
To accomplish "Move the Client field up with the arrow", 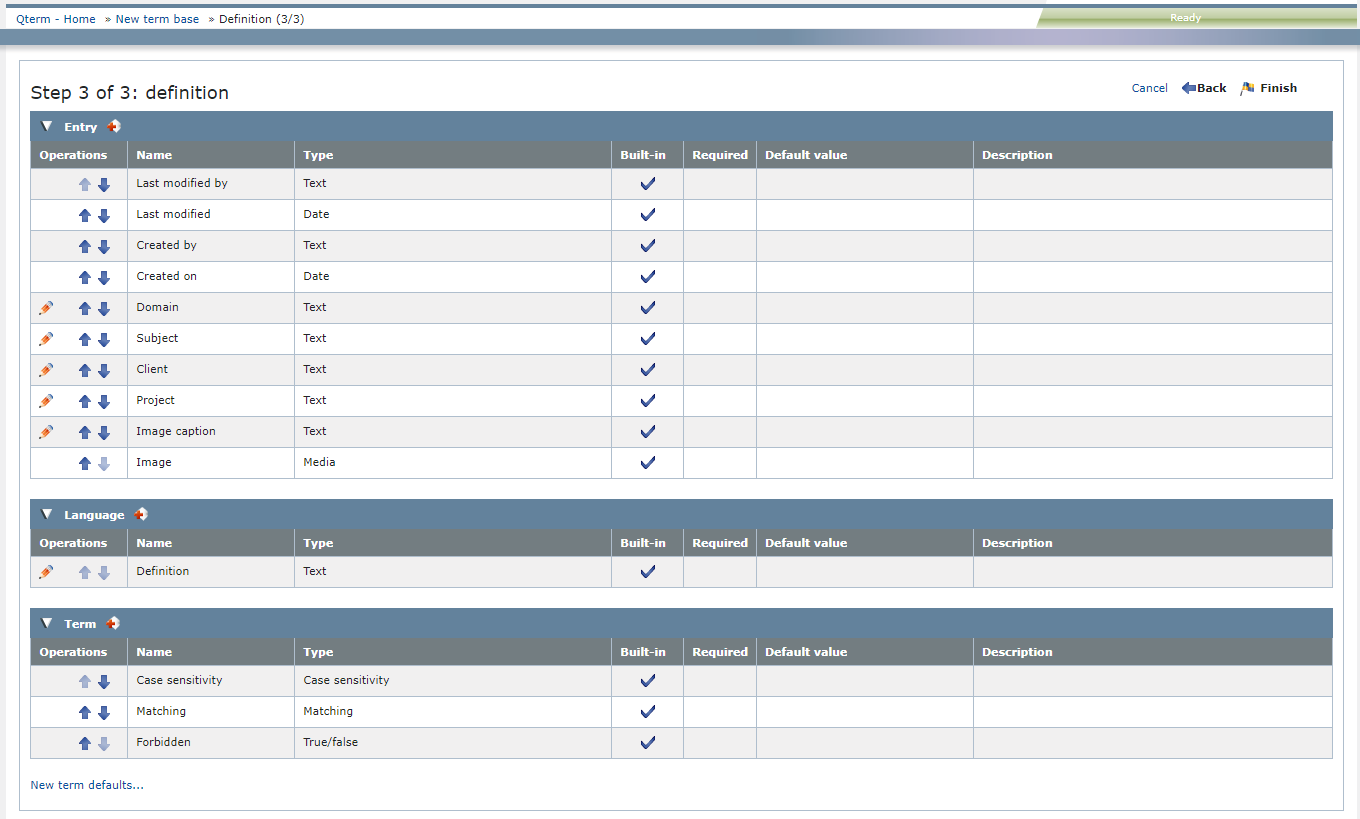I will [x=85, y=370].
